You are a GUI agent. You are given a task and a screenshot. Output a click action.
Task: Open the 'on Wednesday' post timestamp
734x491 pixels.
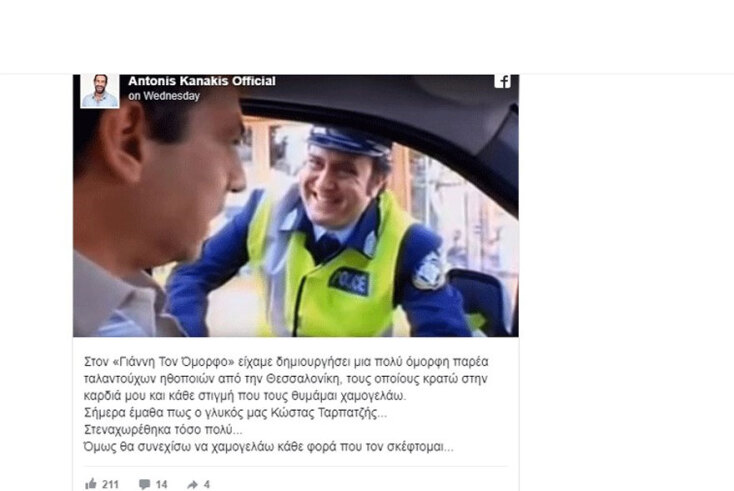pos(164,96)
